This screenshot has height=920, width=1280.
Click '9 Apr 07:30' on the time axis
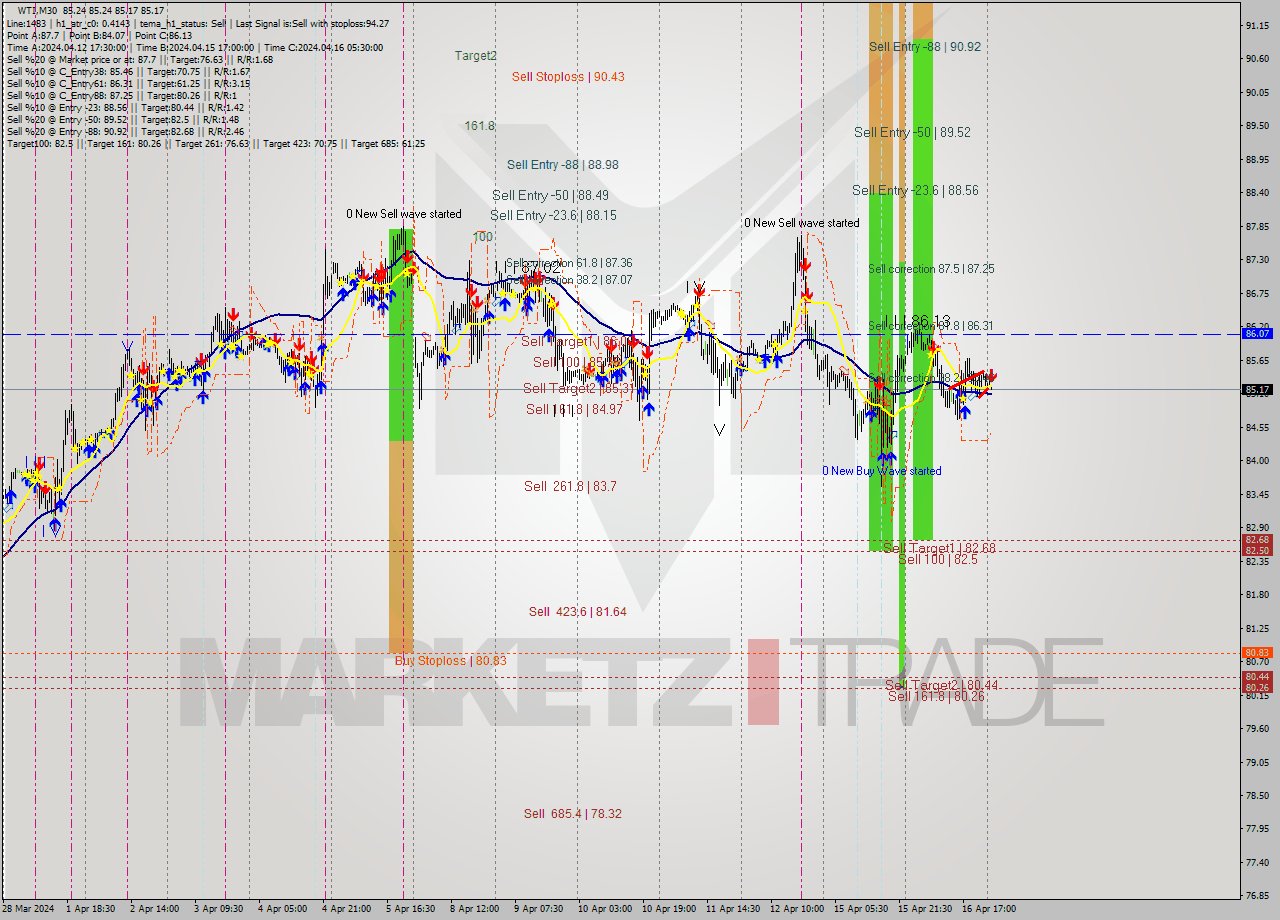(538, 909)
